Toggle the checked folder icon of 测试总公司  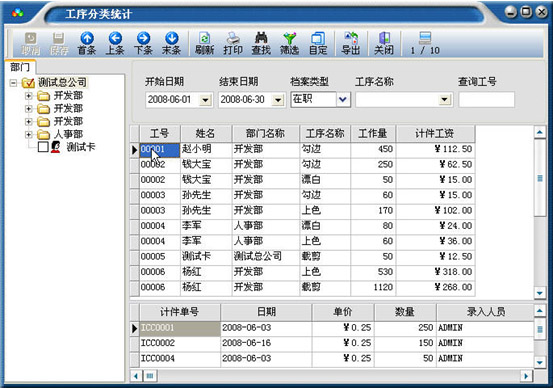tap(28, 83)
